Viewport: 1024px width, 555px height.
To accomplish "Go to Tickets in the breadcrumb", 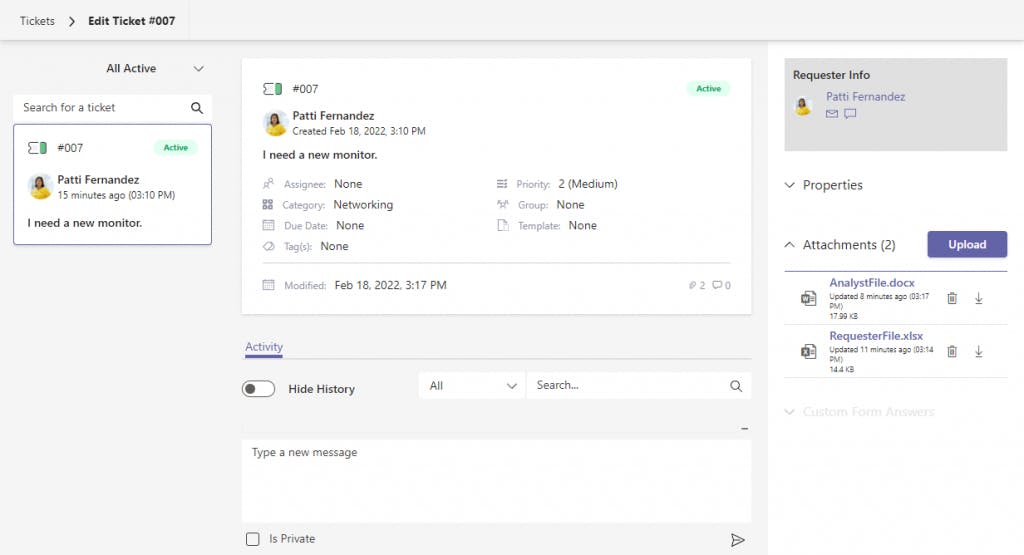I will coord(37,21).
